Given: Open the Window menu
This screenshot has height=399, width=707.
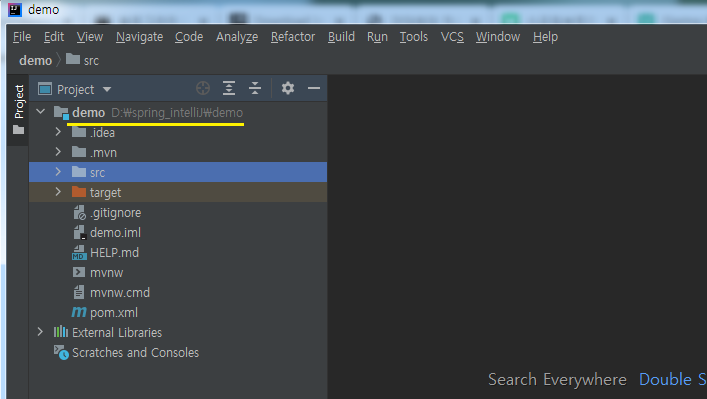Looking at the screenshot, I should 498,37.
